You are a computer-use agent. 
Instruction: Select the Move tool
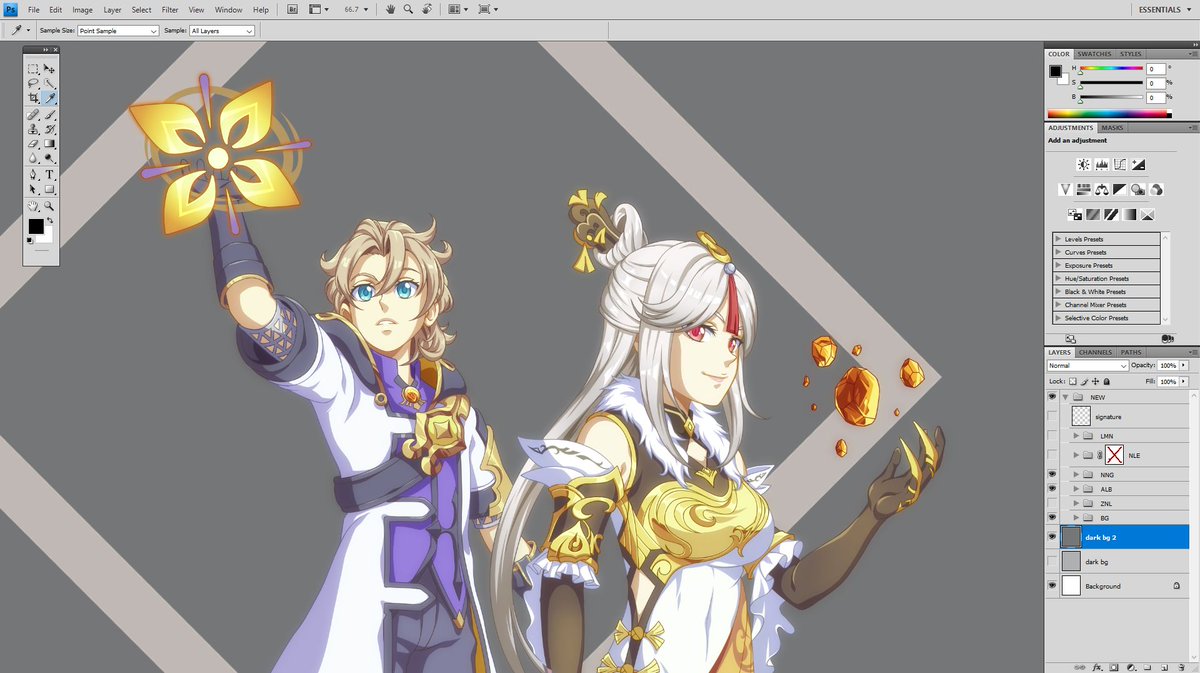pyautogui.click(x=49, y=69)
